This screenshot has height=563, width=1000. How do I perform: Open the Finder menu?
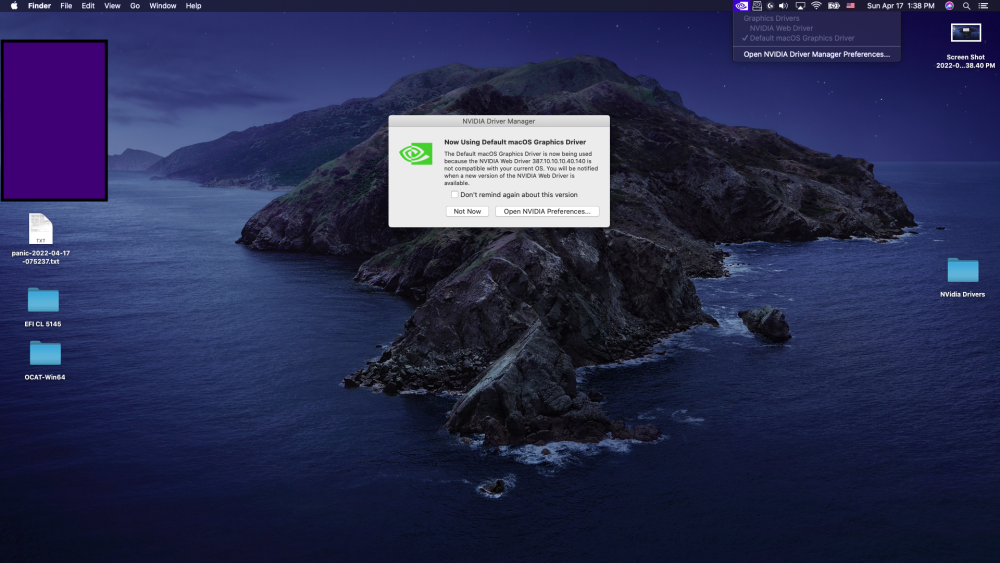pyautogui.click(x=40, y=6)
